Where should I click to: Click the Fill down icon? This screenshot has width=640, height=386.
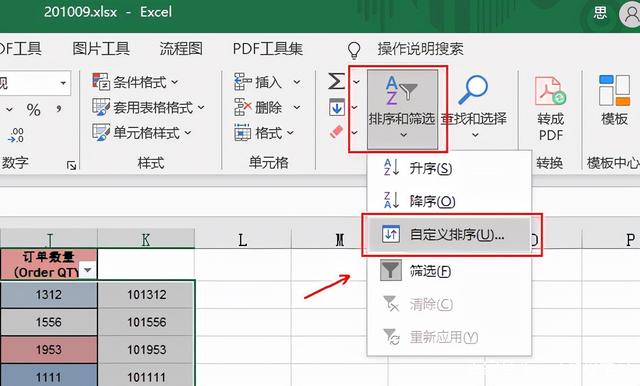click(337, 107)
